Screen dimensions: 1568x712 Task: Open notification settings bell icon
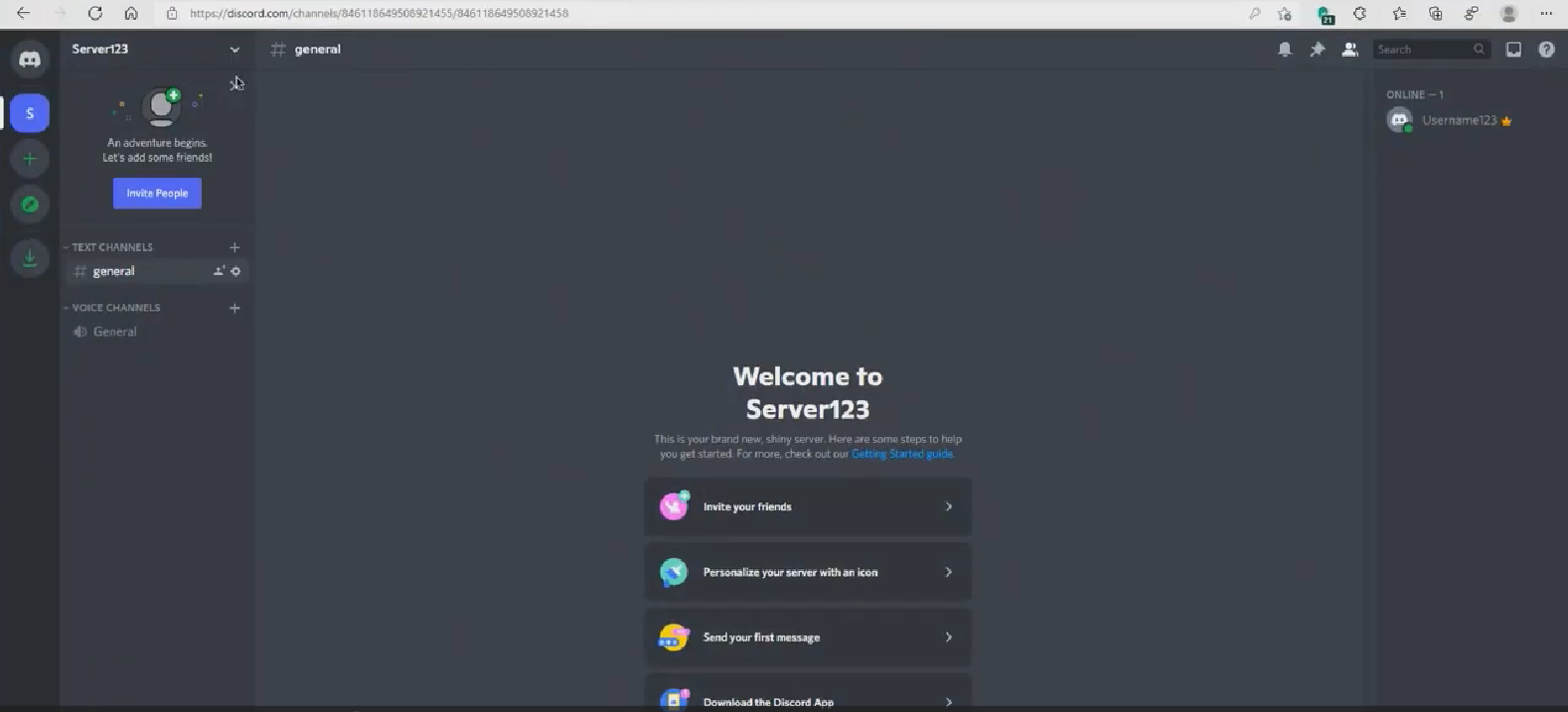tap(1285, 50)
